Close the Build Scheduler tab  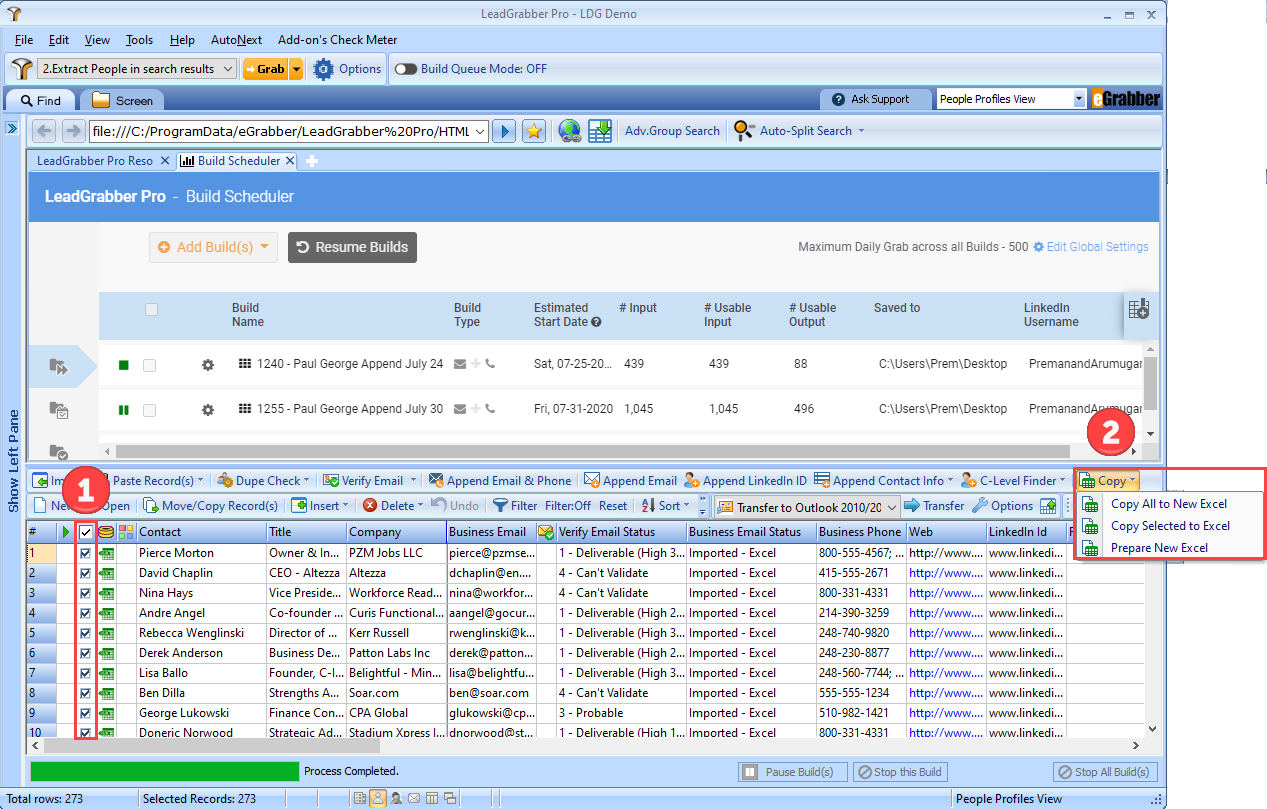pyautogui.click(x=290, y=161)
